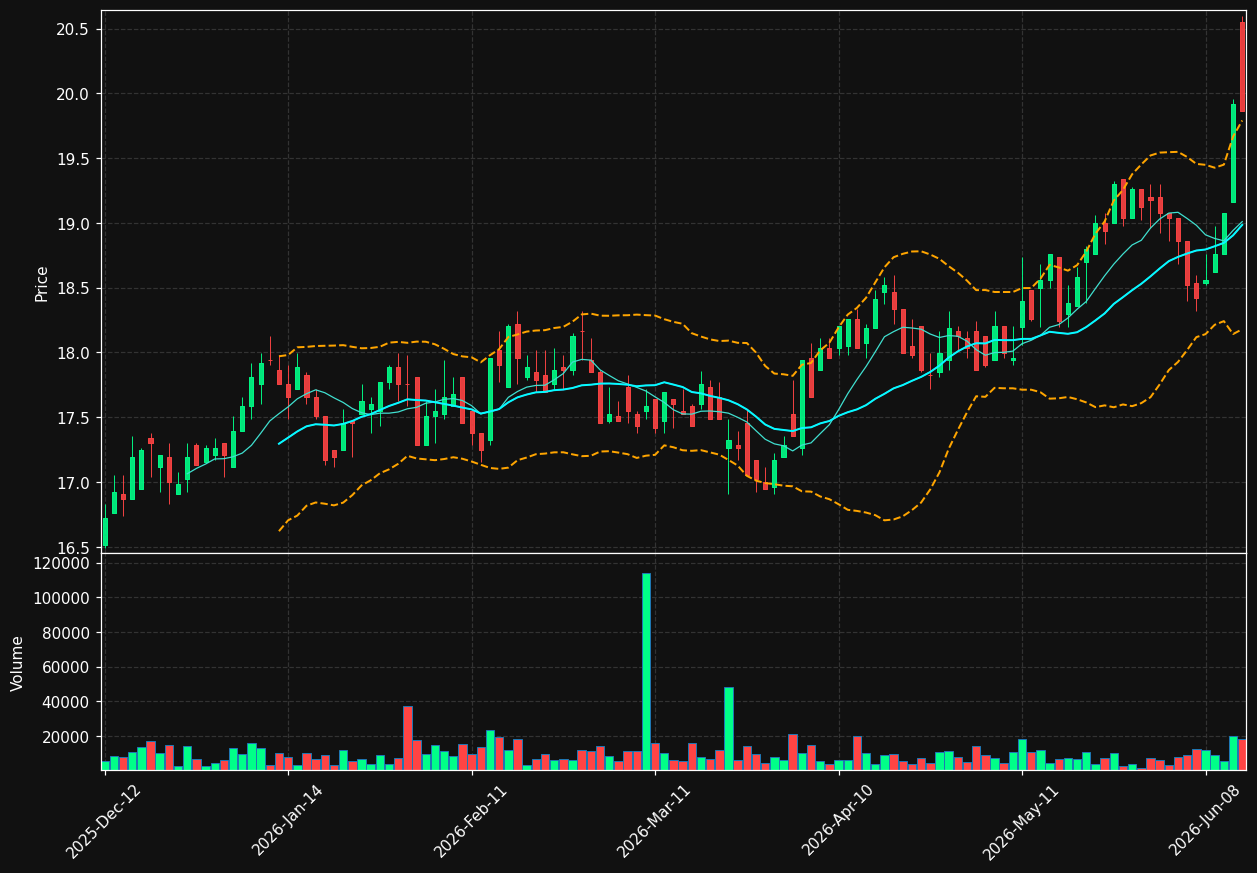This screenshot has height=873, width=1257.
Task: Click the 18.0 price tick label
Action: tap(72, 353)
